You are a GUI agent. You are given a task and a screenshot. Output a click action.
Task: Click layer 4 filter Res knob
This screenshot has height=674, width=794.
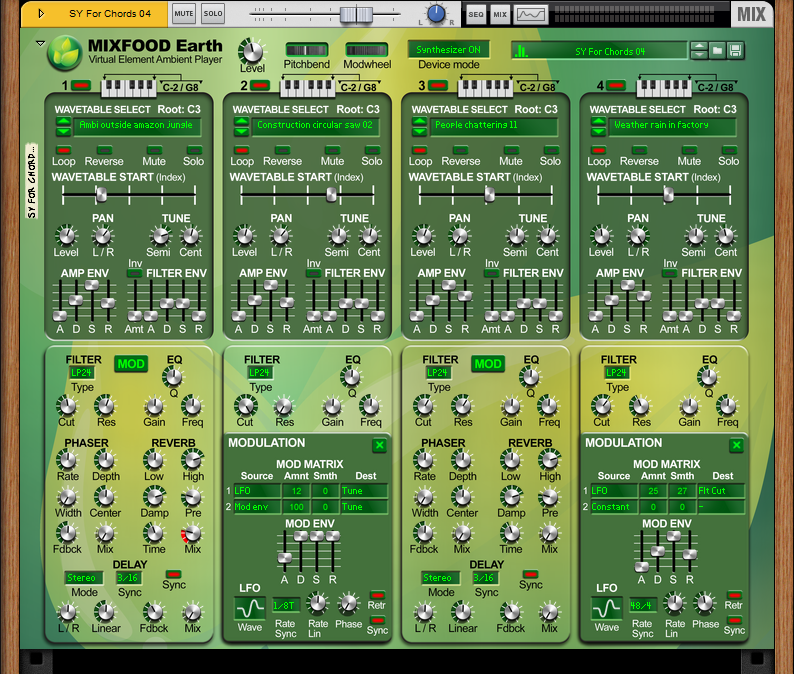pyautogui.click(x=640, y=406)
